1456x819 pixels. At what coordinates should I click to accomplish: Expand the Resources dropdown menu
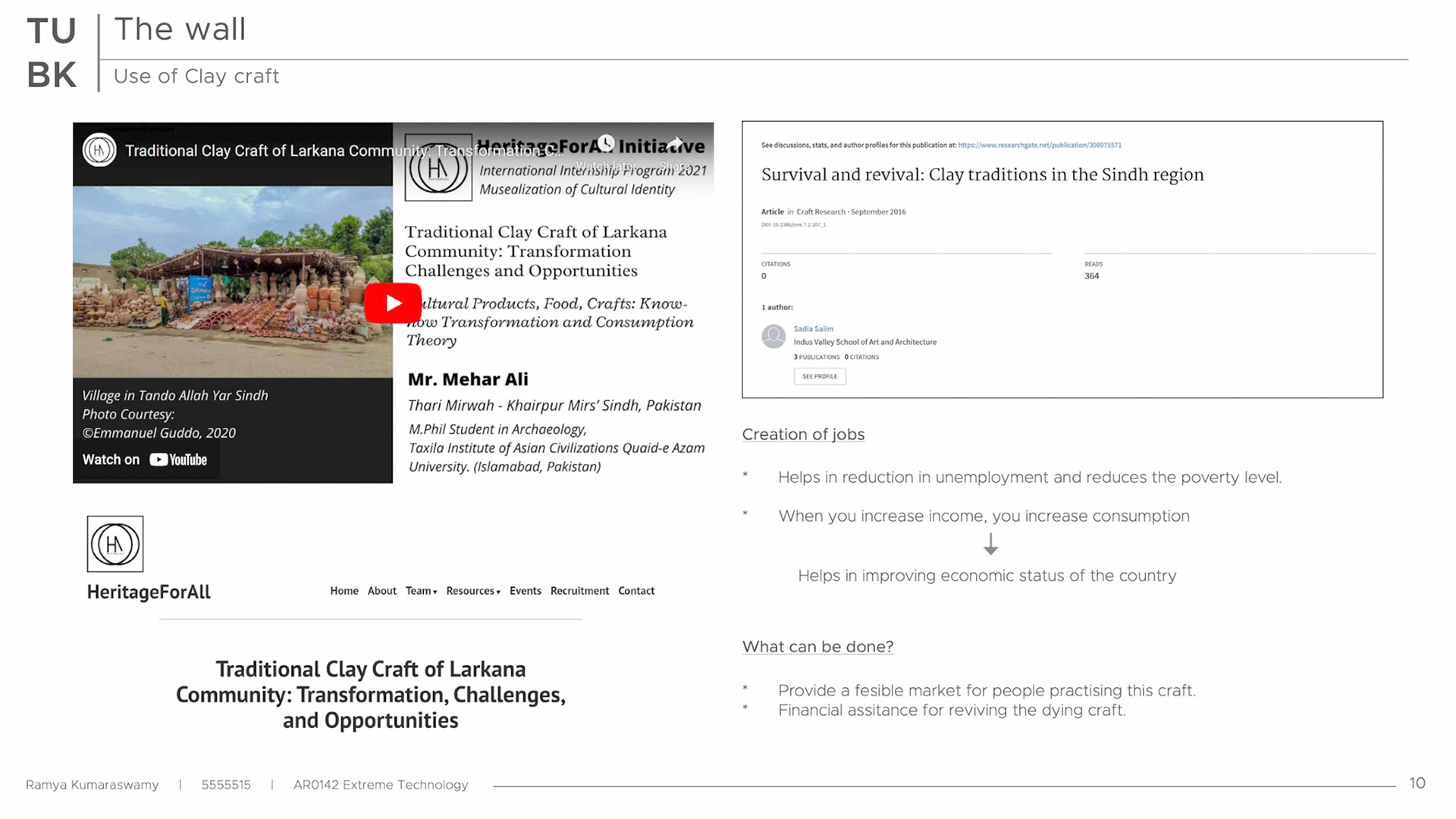point(472,591)
